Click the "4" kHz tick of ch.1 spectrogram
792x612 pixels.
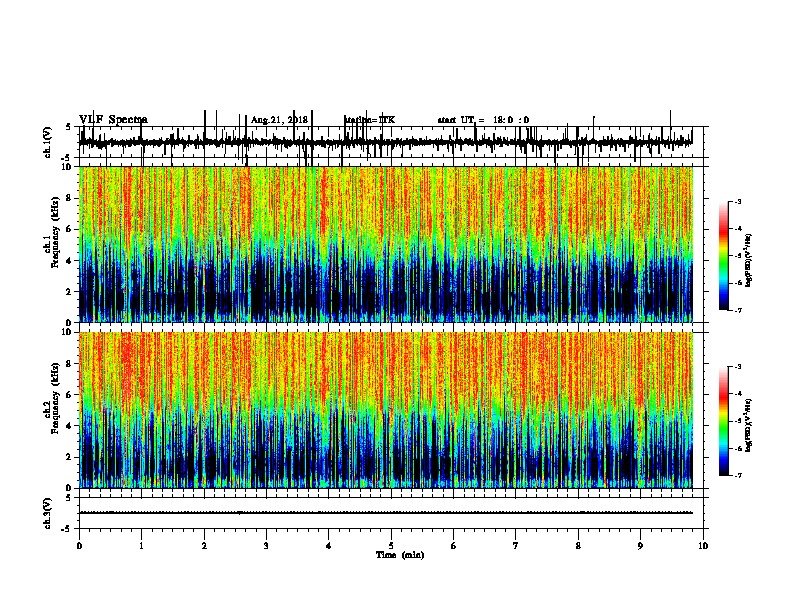point(70,260)
